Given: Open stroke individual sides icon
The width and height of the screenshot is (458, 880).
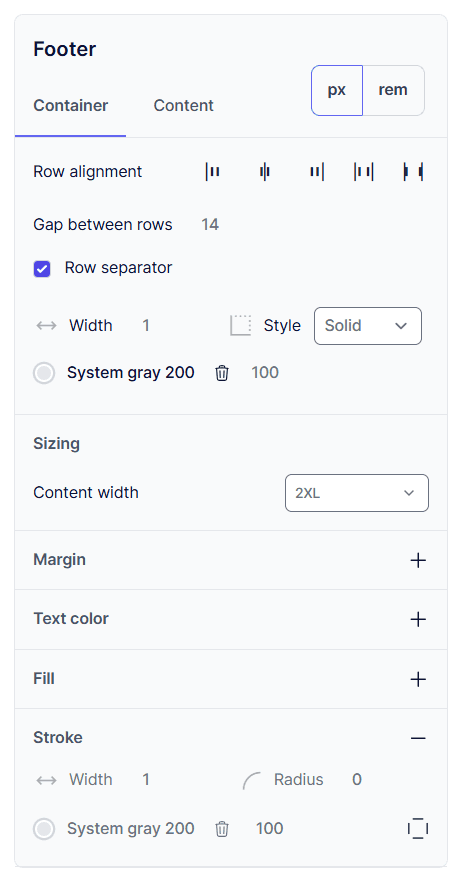Looking at the screenshot, I should pyautogui.click(x=418, y=829).
